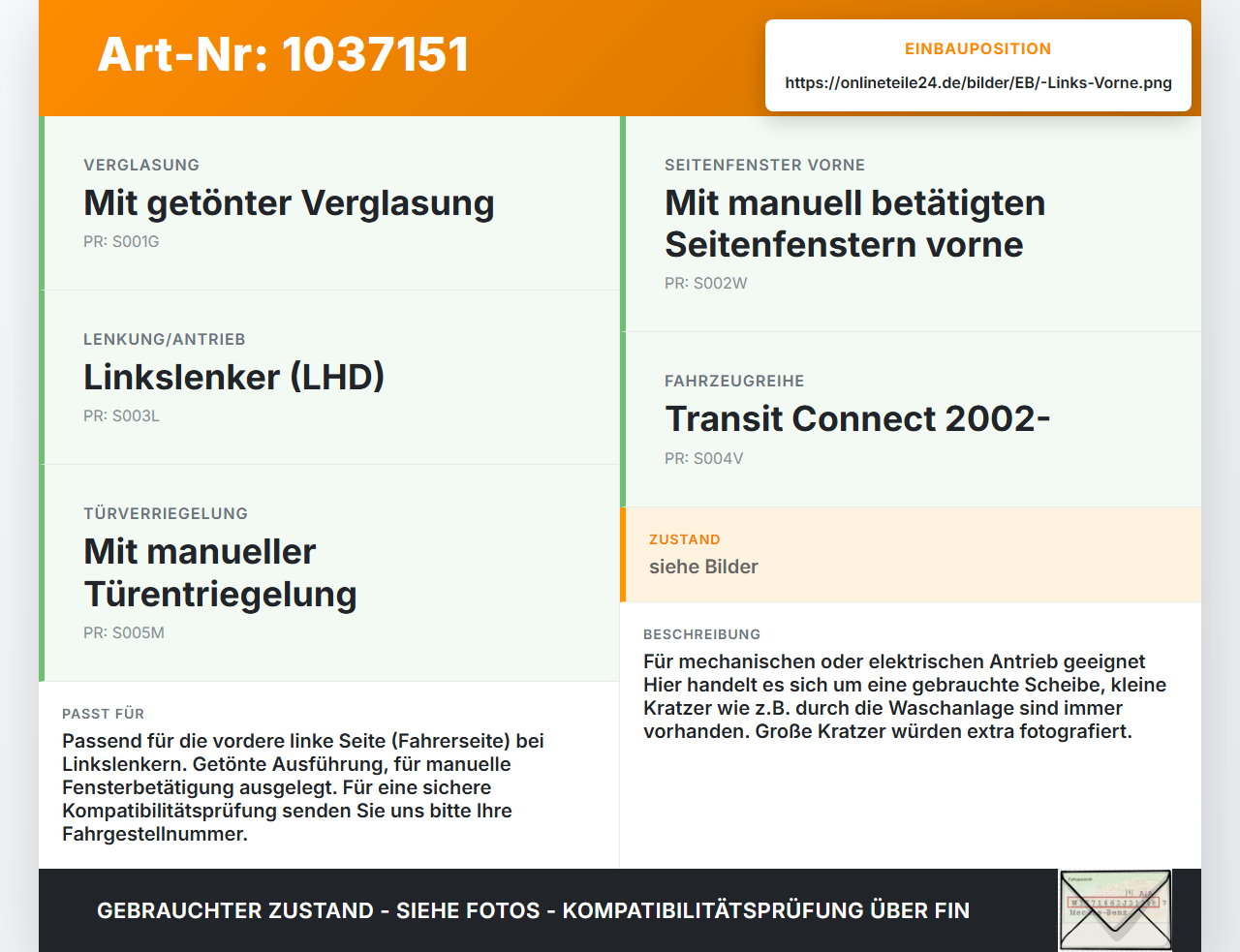The image size is (1240, 952).
Task: Click the PR: S003L code
Action: (121, 415)
